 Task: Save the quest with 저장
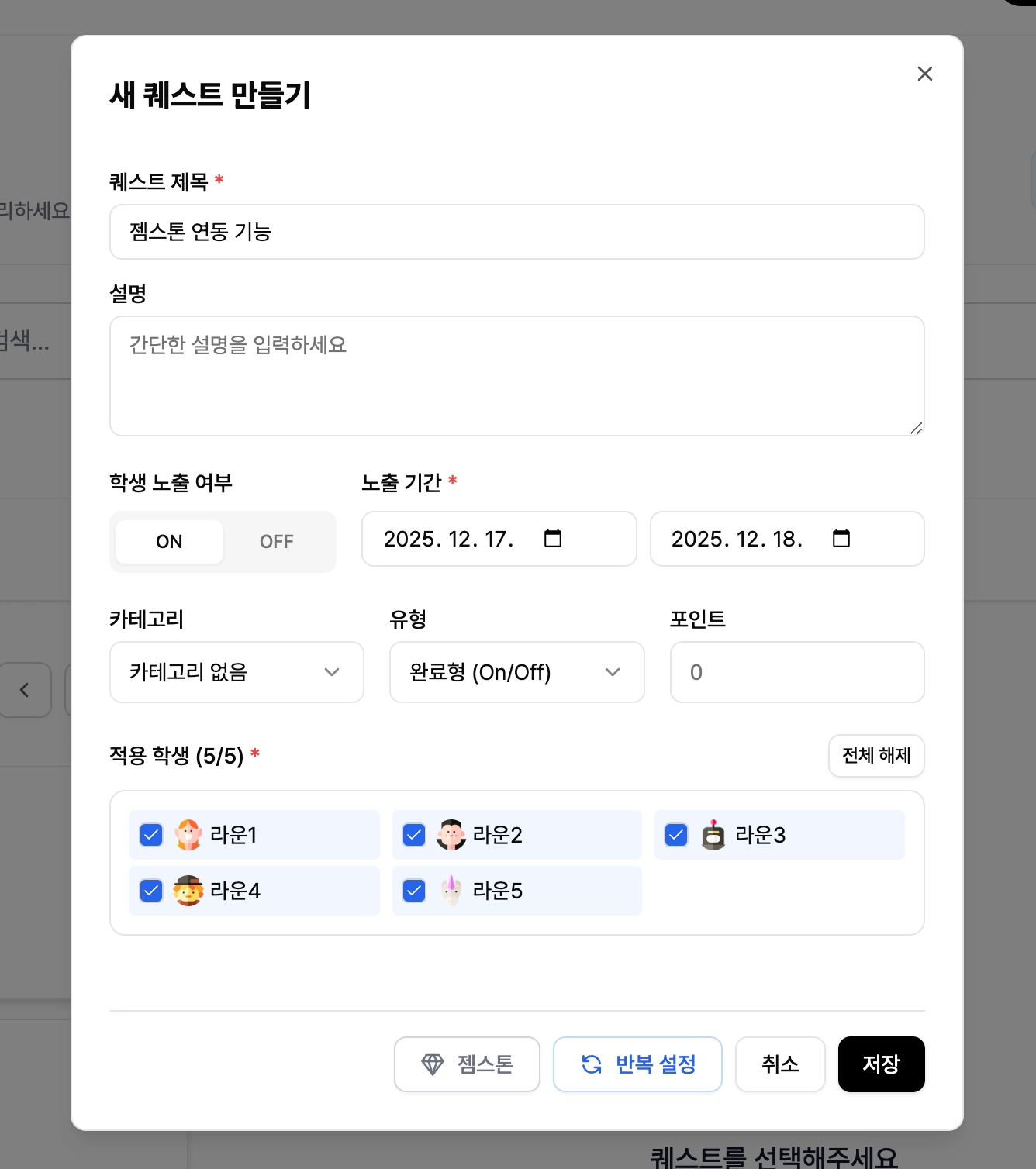click(x=881, y=1064)
